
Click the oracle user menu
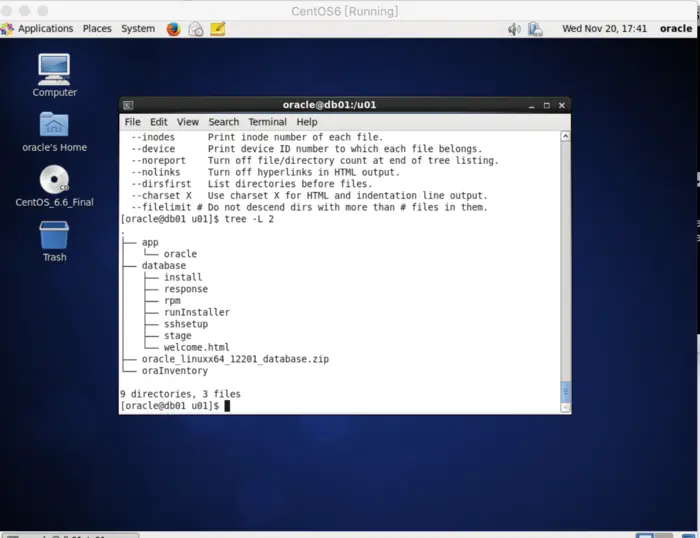click(x=676, y=29)
